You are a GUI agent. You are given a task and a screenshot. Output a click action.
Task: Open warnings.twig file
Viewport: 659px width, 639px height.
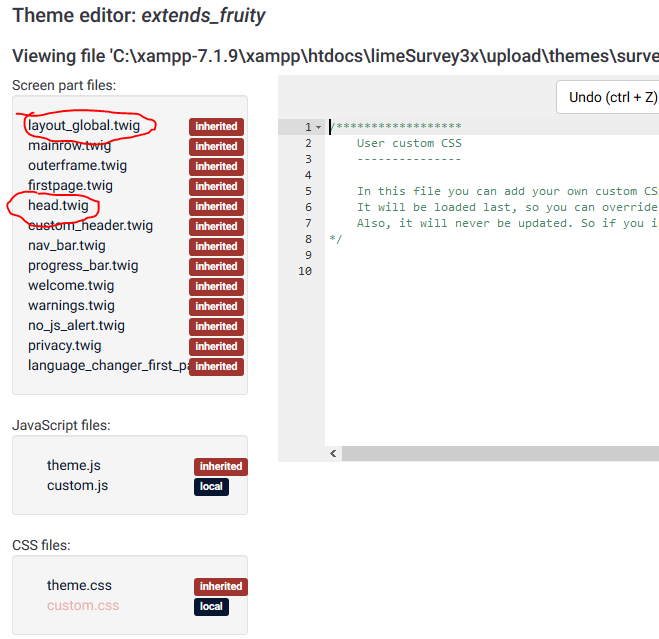point(71,306)
